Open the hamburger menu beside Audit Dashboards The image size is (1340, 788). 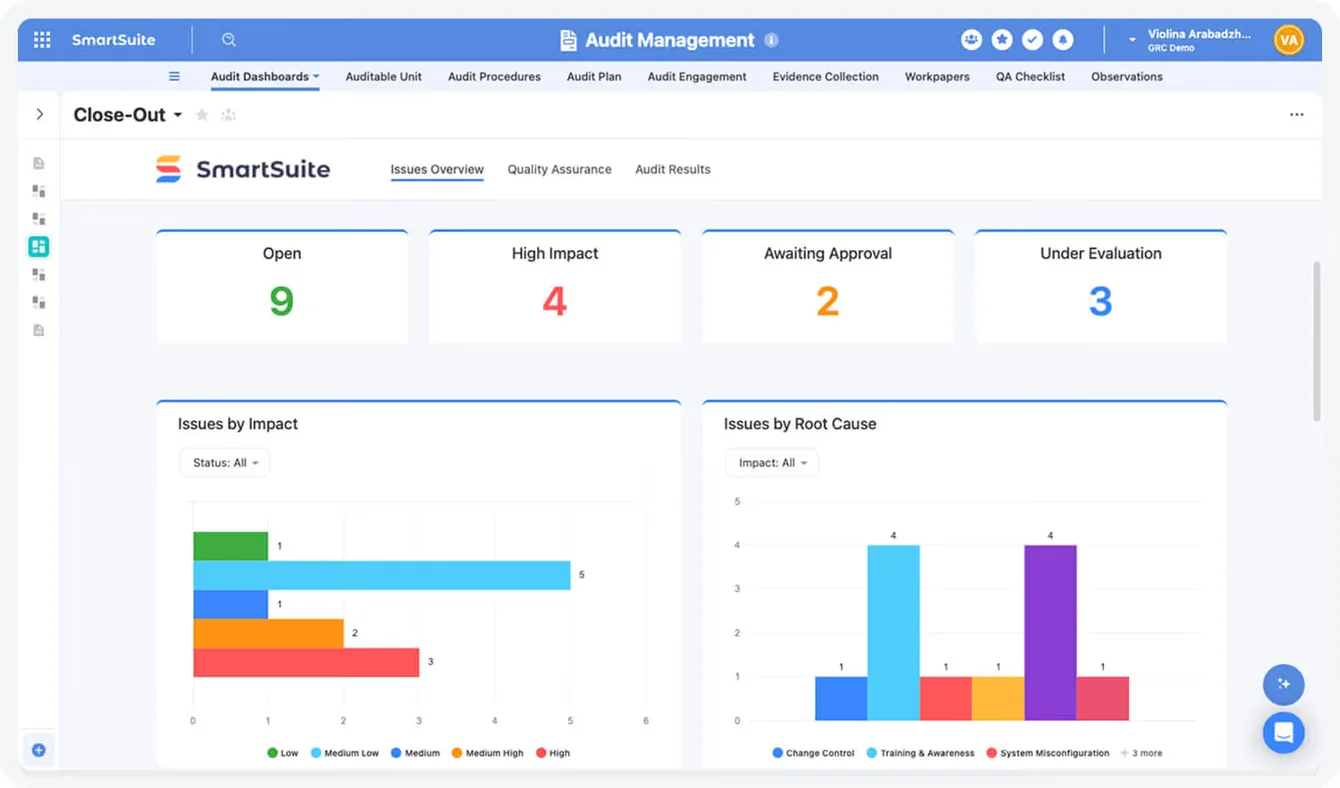click(174, 76)
